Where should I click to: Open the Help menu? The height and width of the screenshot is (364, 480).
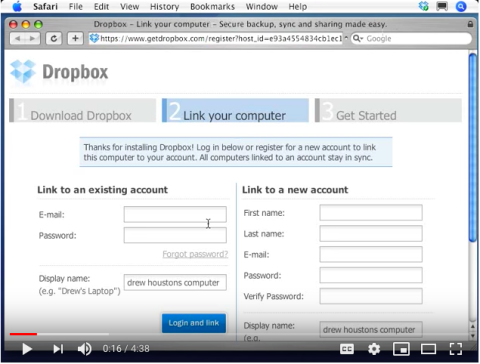click(298, 7)
